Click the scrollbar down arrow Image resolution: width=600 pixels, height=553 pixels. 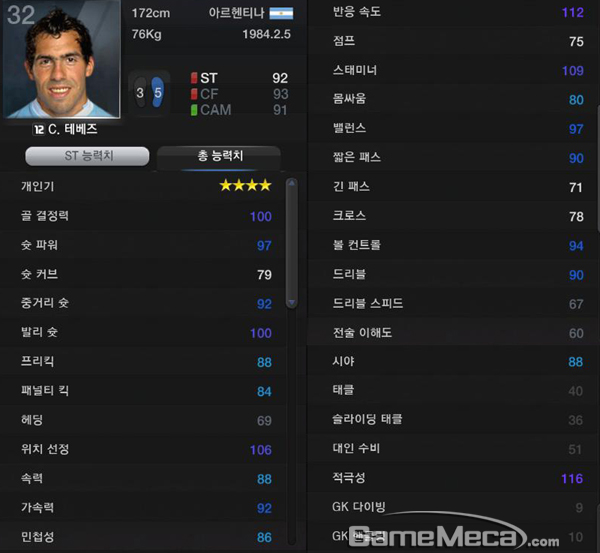292,303
